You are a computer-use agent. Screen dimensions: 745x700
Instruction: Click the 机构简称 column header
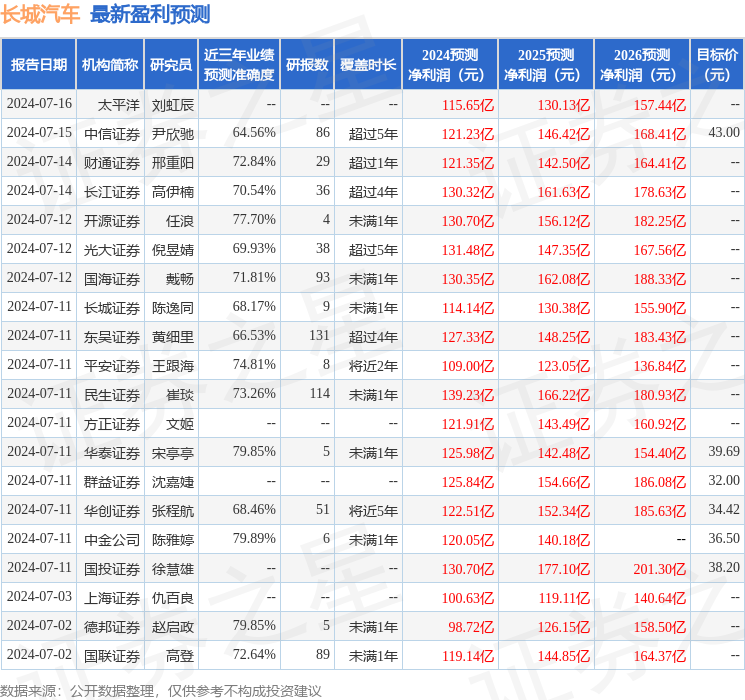coord(110,65)
